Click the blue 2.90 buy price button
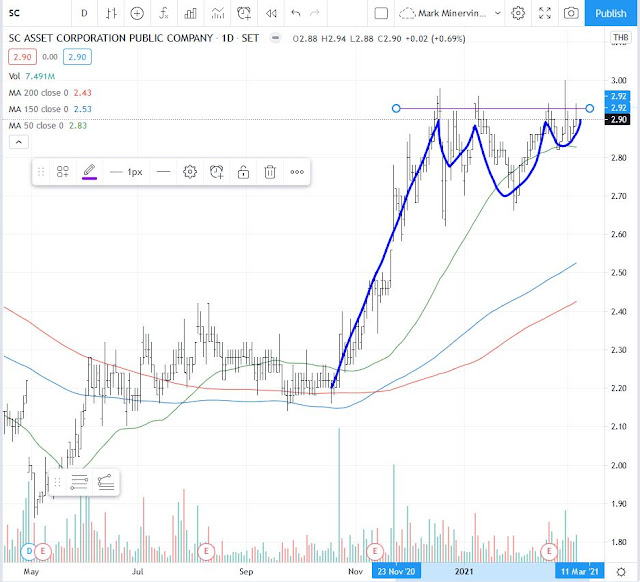The height and width of the screenshot is (582, 640). tap(77, 57)
